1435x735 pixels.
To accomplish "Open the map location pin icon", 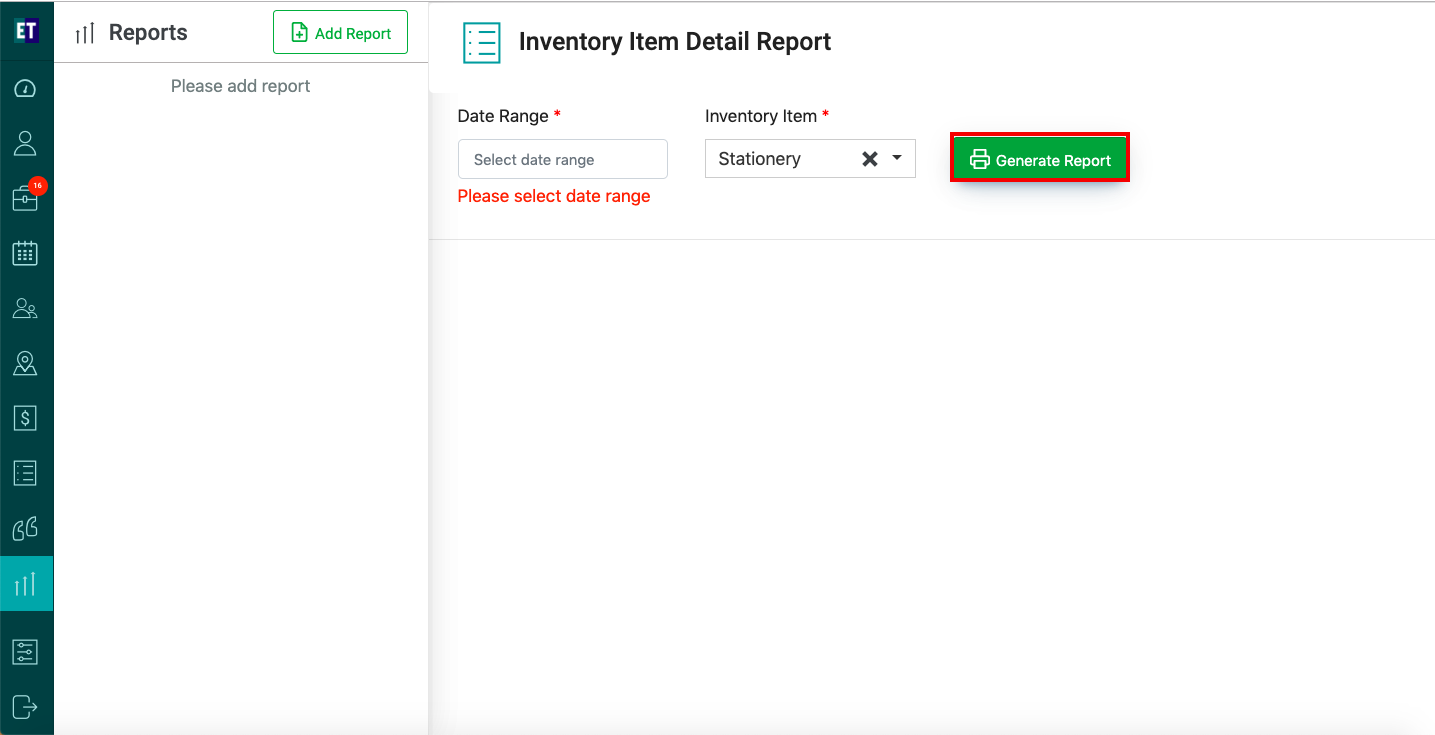I will (x=26, y=364).
